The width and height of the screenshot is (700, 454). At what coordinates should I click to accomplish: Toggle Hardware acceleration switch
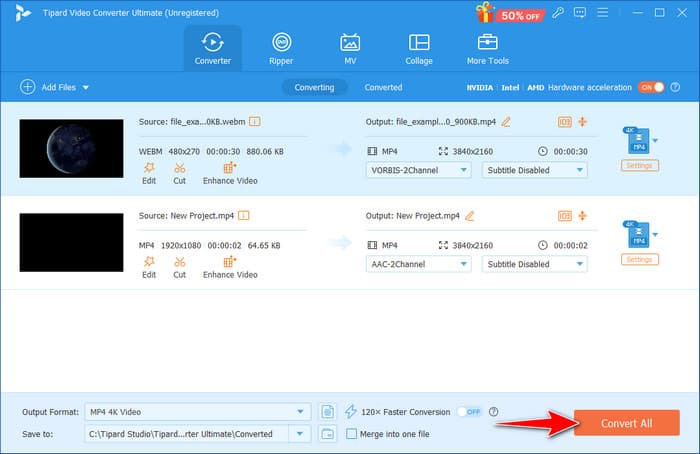pyautogui.click(x=651, y=87)
